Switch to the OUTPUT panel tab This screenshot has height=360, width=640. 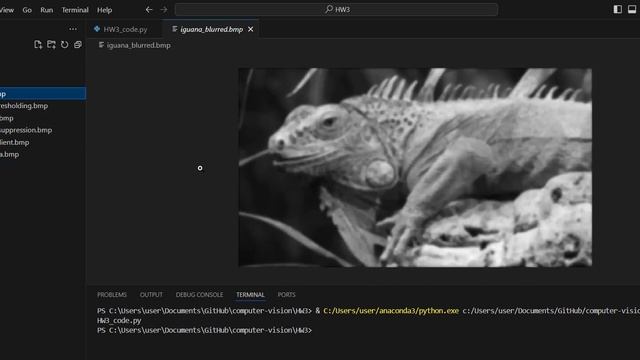tap(151, 295)
